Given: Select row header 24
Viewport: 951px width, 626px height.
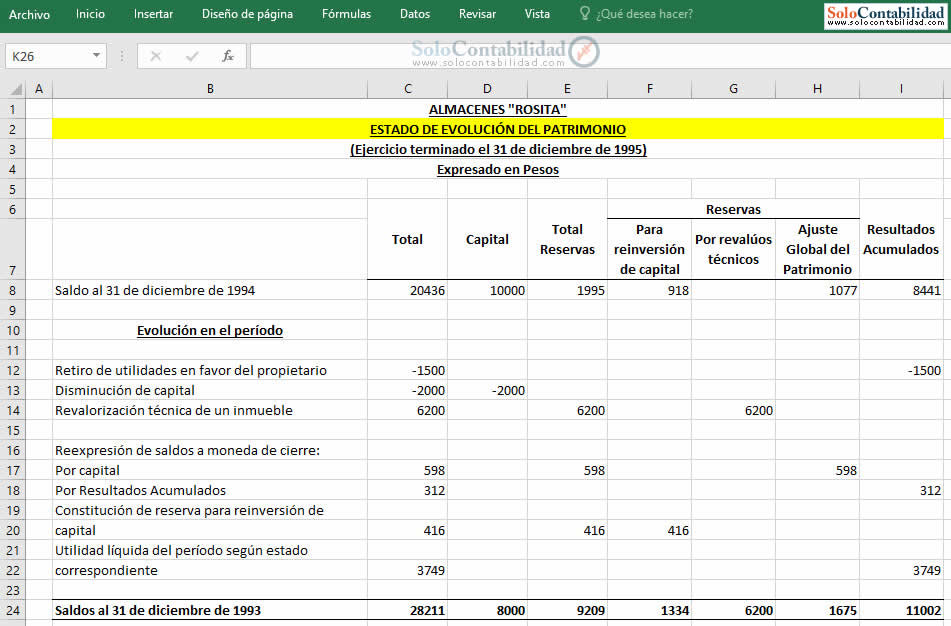Looking at the screenshot, I should 13,610.
